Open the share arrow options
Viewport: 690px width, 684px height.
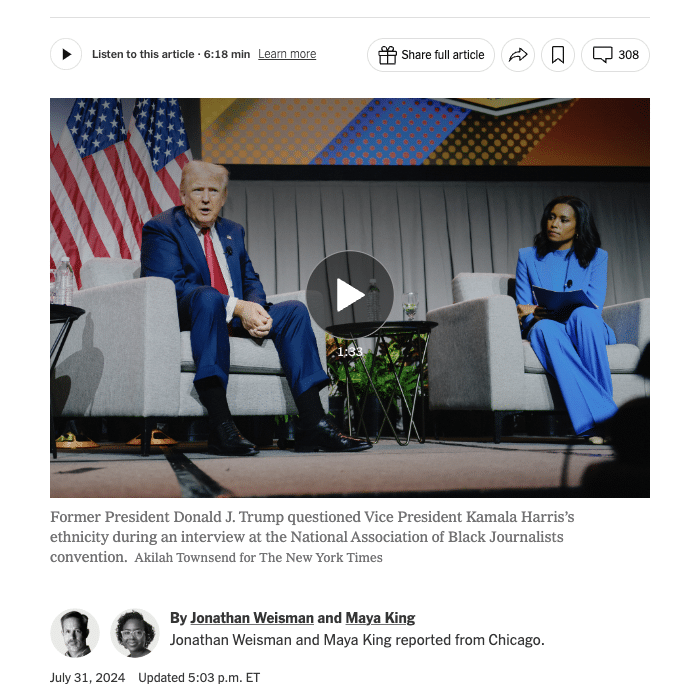[518, 55]
